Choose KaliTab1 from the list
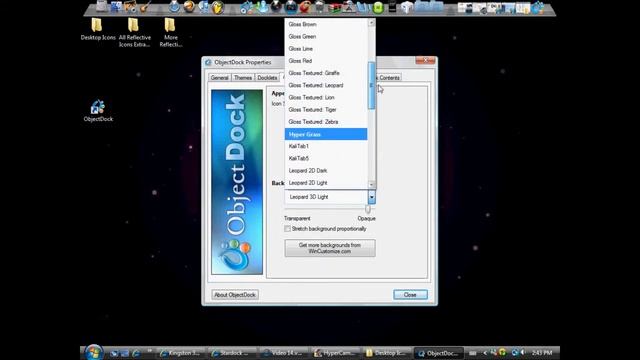The image size is (640, 360). [x=326, y=146]
